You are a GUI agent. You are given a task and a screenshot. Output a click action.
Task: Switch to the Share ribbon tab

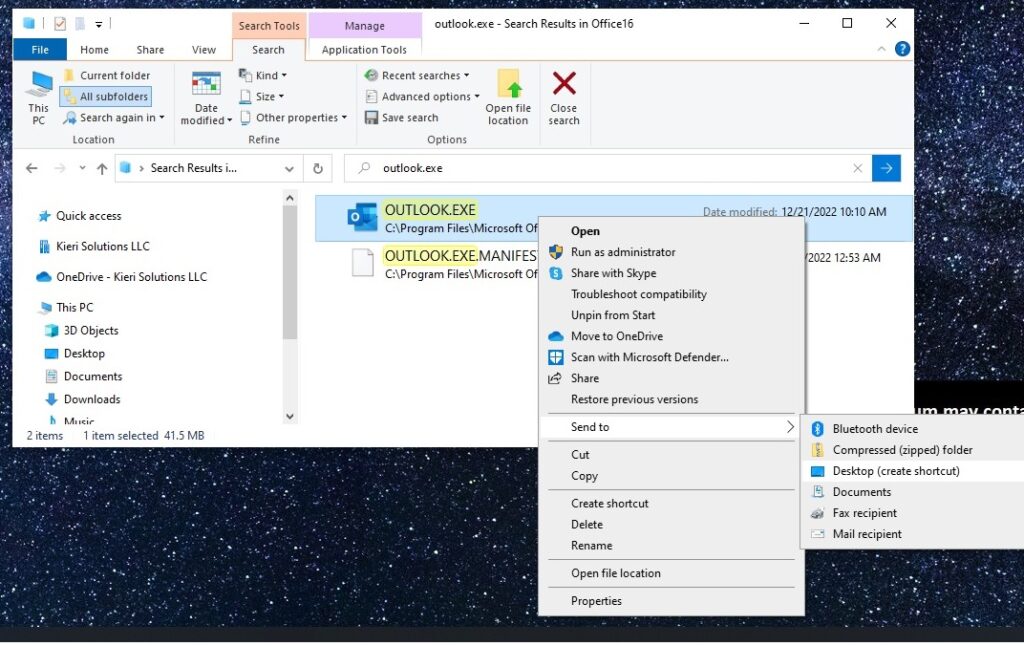[x=150, y=50]
